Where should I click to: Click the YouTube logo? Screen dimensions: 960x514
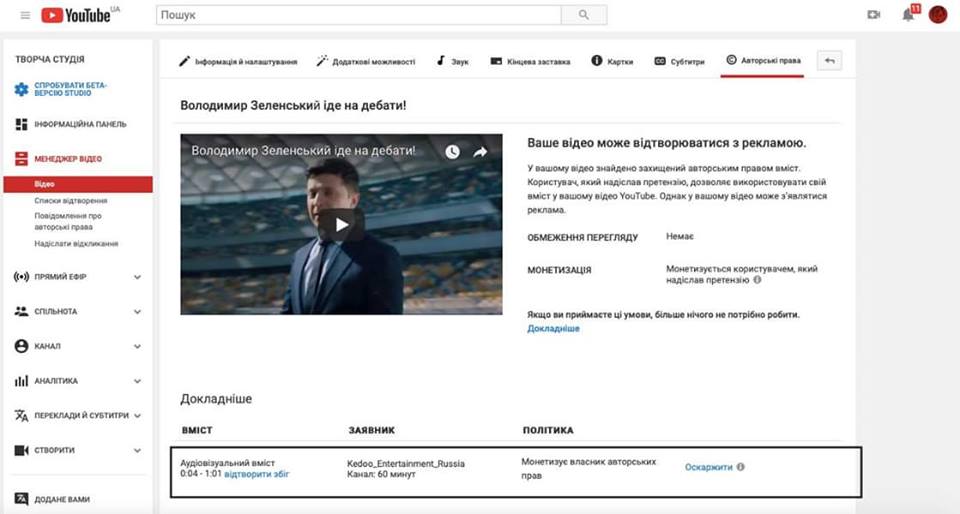pos(81,15)
